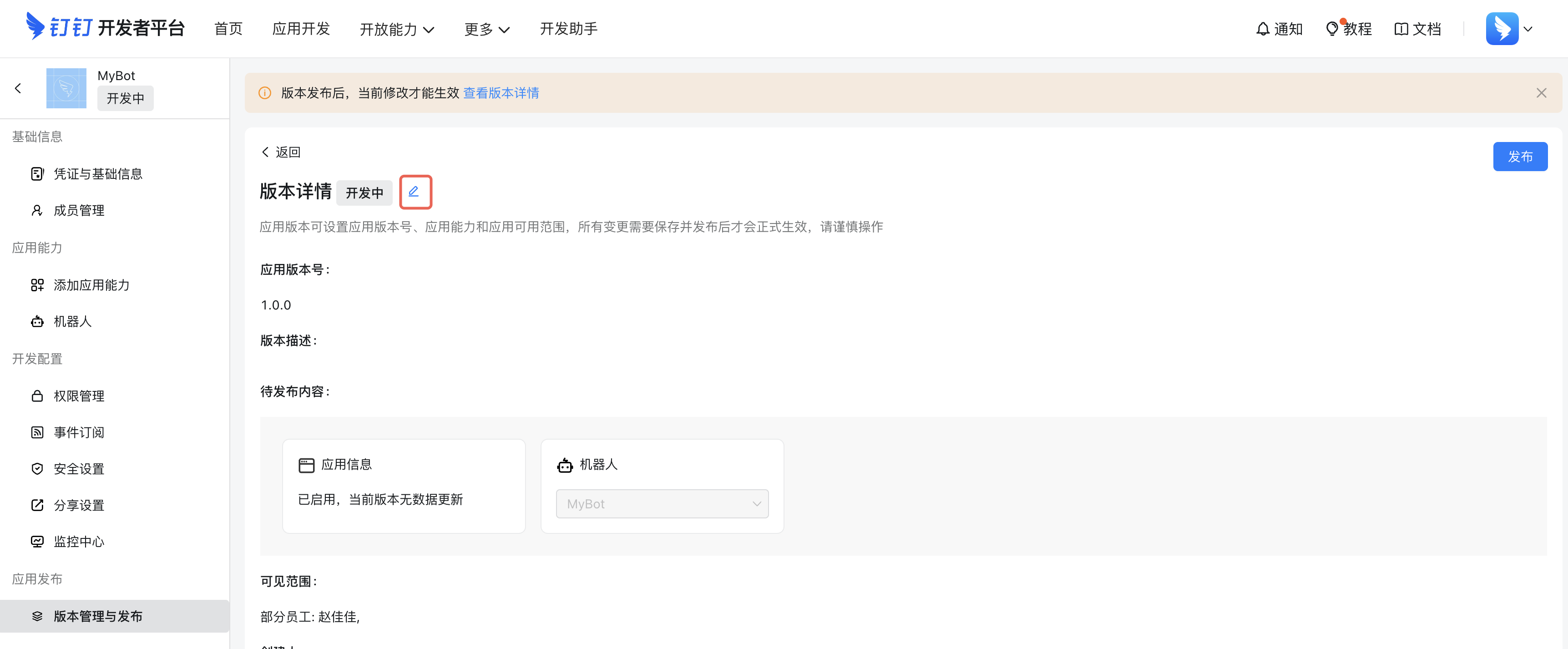Open 监控中心 monitoring center
This screenshot has height=649, width=1568.
point(79,541)
